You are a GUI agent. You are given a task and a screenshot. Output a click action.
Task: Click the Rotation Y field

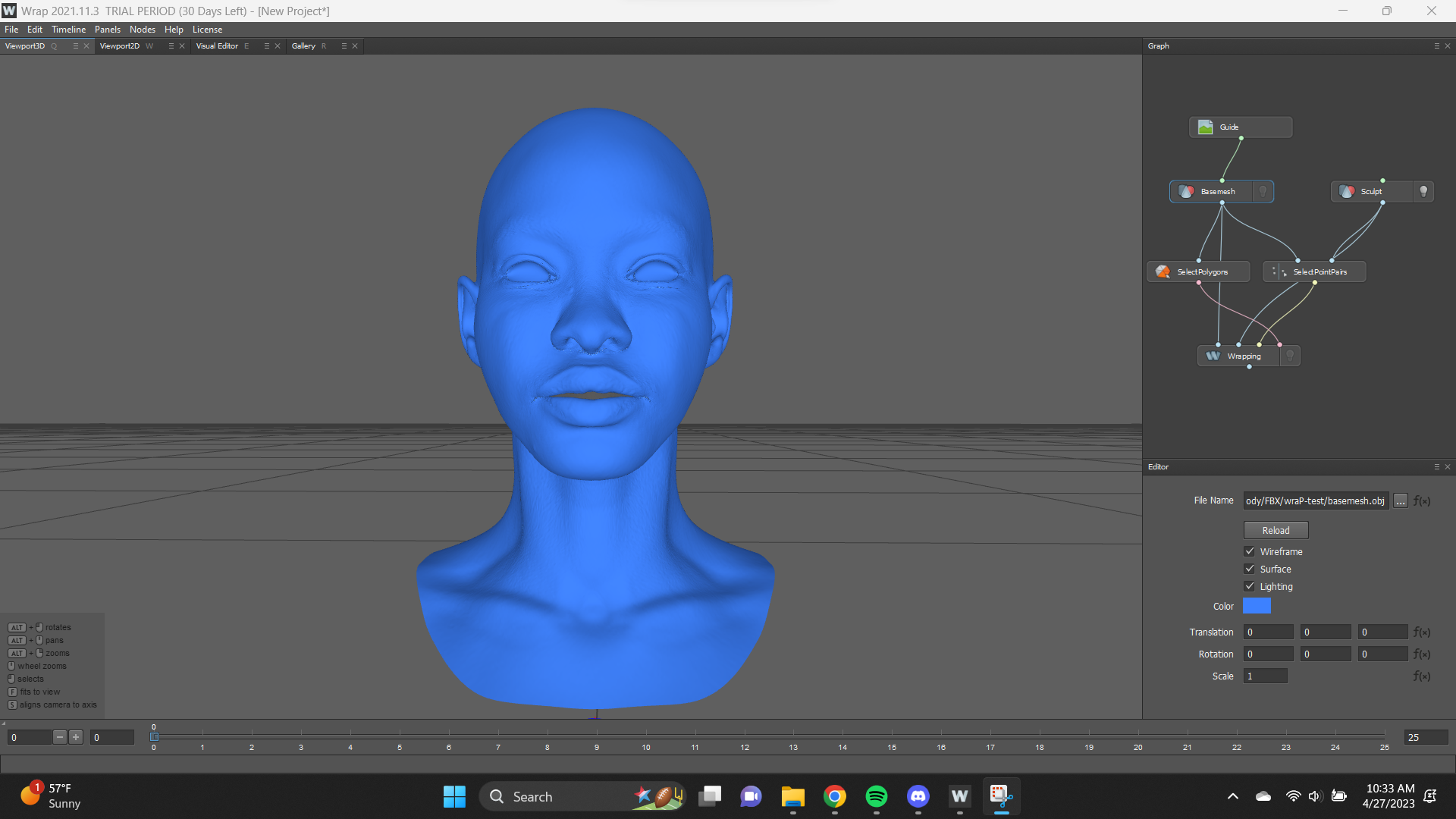[1326, 654]
